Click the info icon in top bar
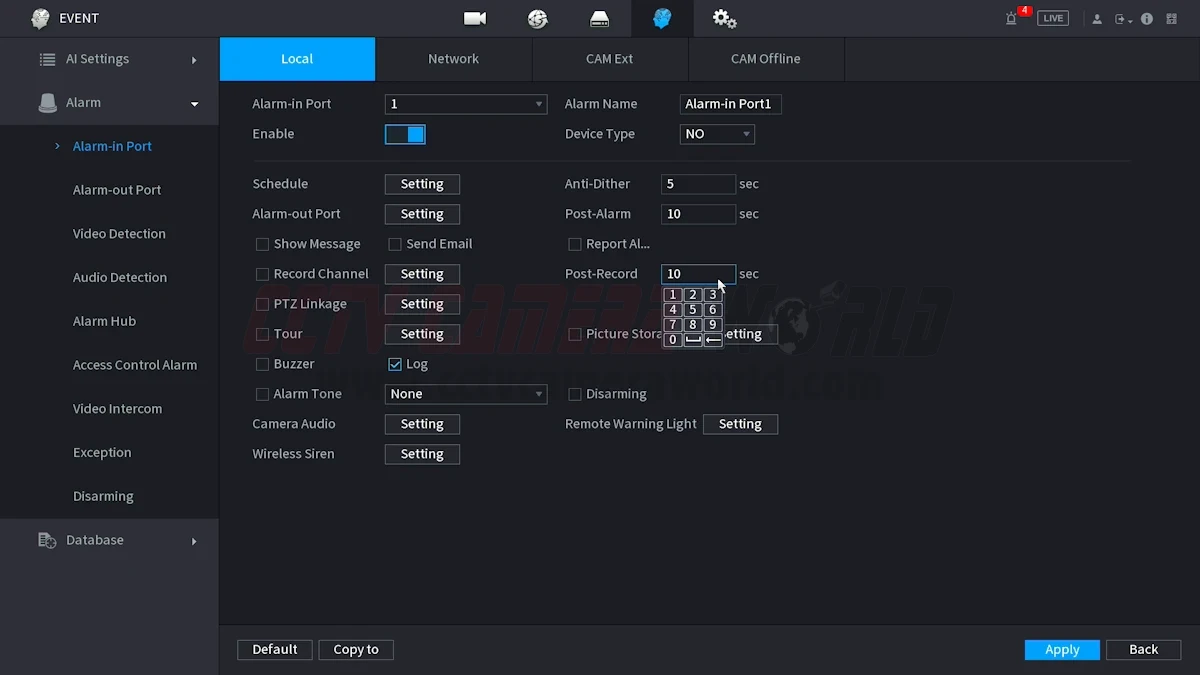 (1147, 19)
